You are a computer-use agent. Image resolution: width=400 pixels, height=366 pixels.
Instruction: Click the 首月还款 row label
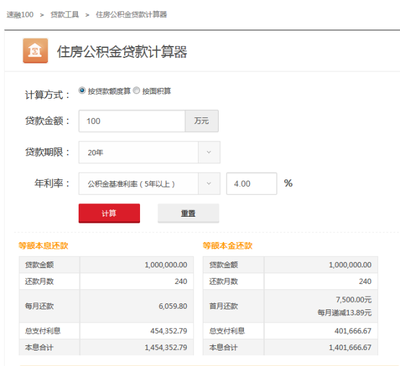pos(224,306)
